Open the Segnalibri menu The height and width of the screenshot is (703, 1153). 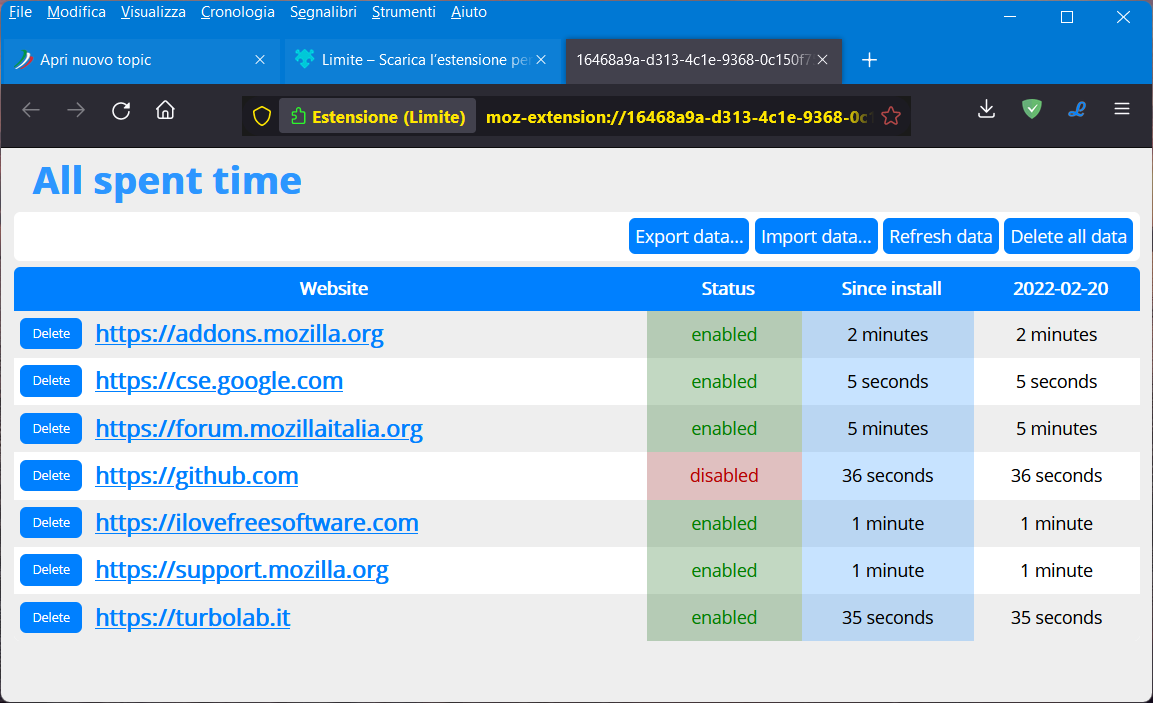pyautogui.click(x=323, y=13)
